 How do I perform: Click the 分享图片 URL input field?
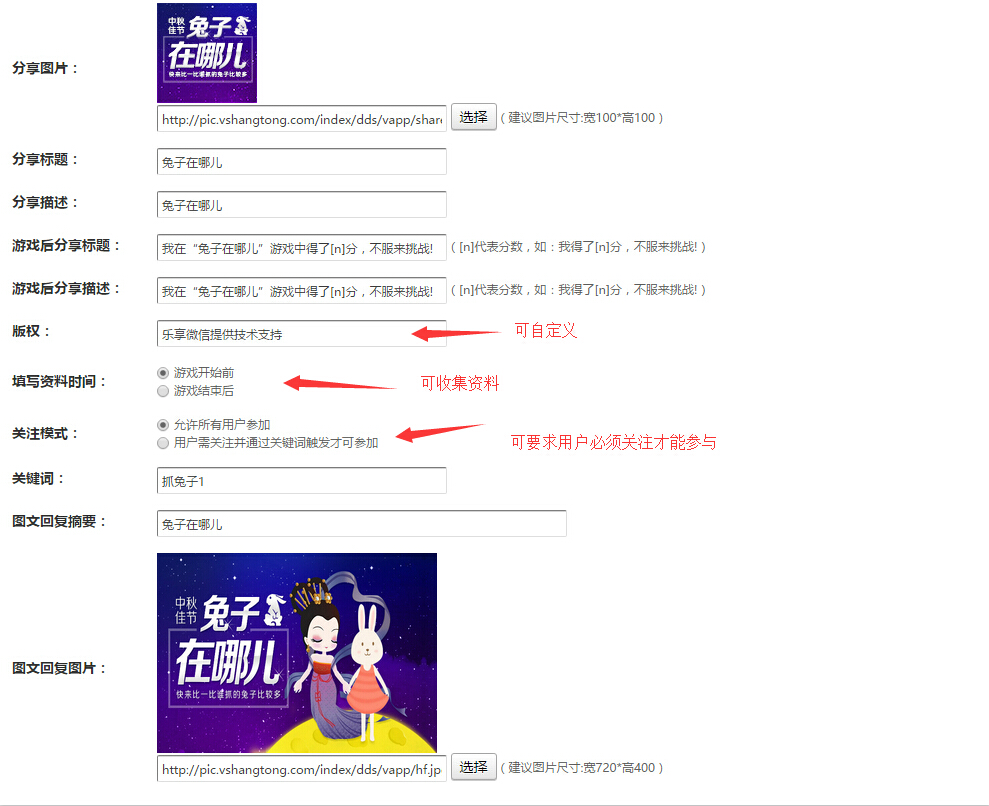(x=301, y=119)
